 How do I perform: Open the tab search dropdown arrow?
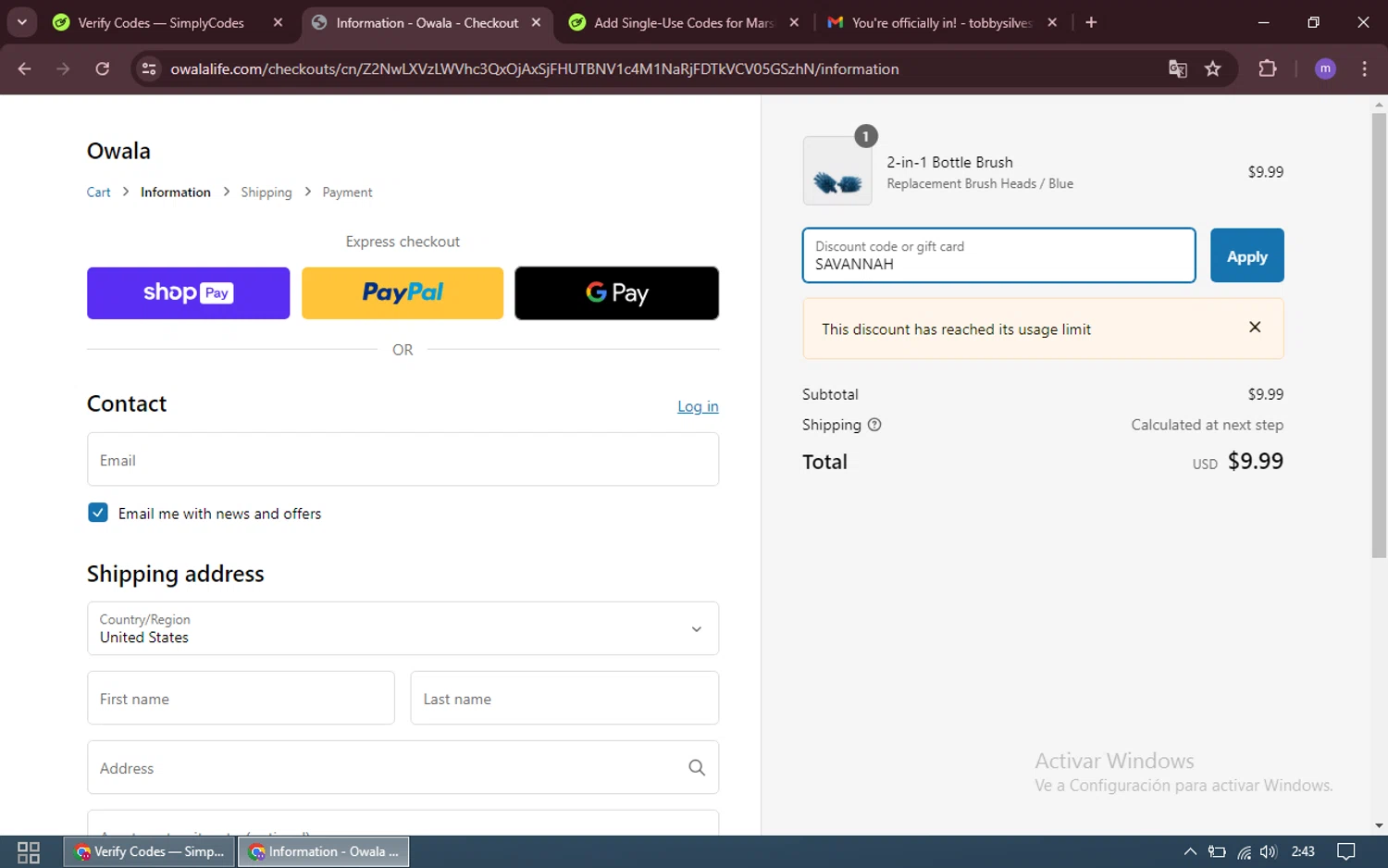[22, 22]
